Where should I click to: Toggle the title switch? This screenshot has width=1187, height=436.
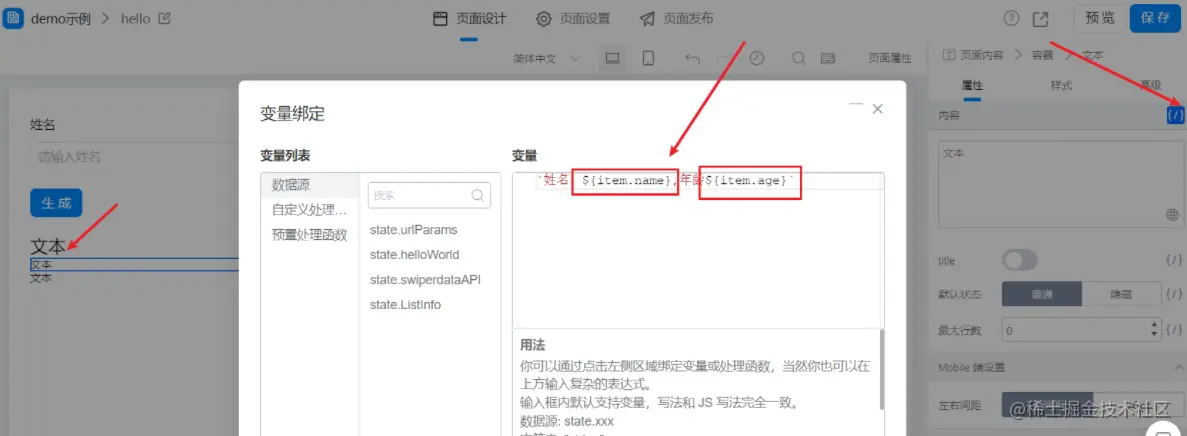pyautogui.click(x=1020, y=260)
